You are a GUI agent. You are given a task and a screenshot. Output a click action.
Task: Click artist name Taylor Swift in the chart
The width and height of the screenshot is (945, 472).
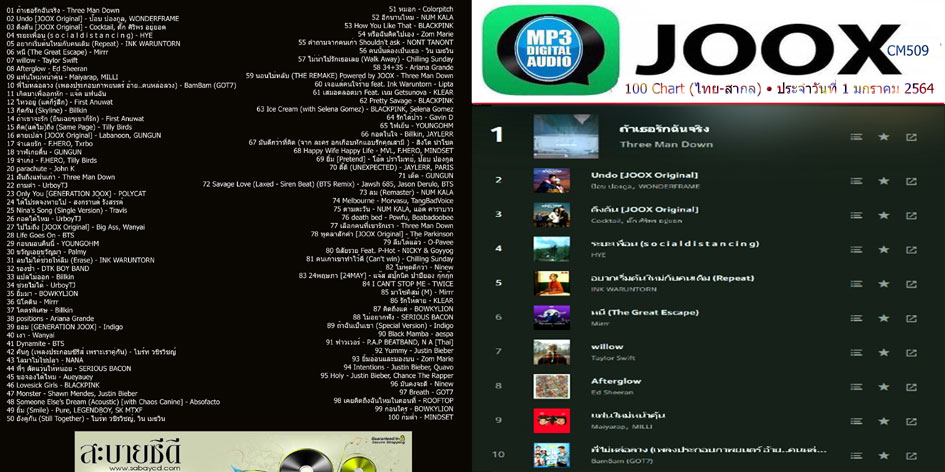point(612,358)
